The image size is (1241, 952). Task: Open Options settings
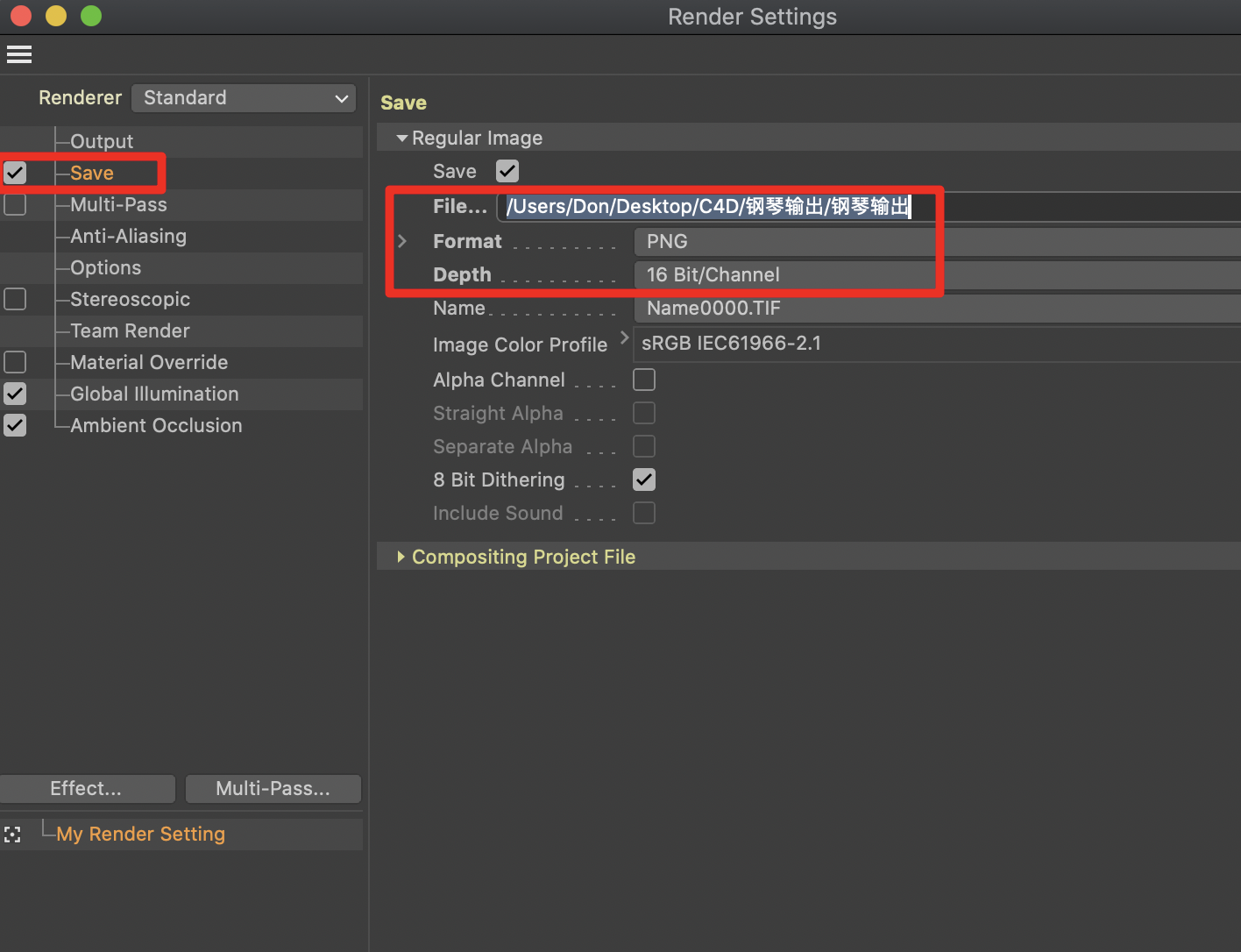pyautogui.click(x=105, y=267)
